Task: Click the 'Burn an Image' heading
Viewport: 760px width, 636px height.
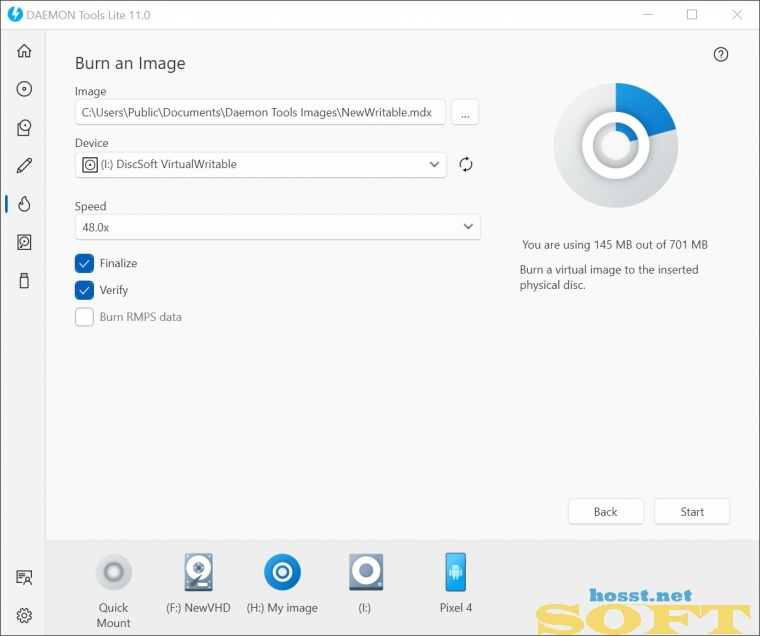Action: pyautogui.click(x=130, y=64)
